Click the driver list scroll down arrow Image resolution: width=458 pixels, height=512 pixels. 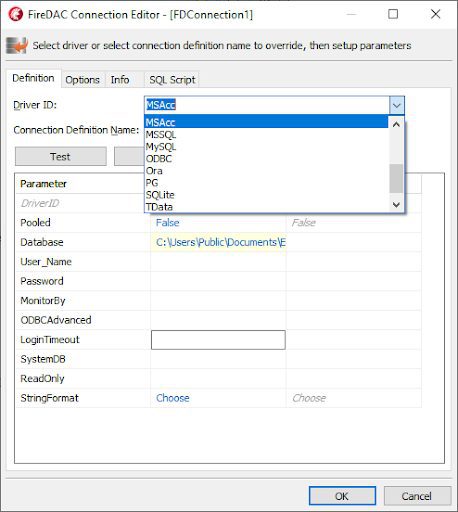(396, 204)
